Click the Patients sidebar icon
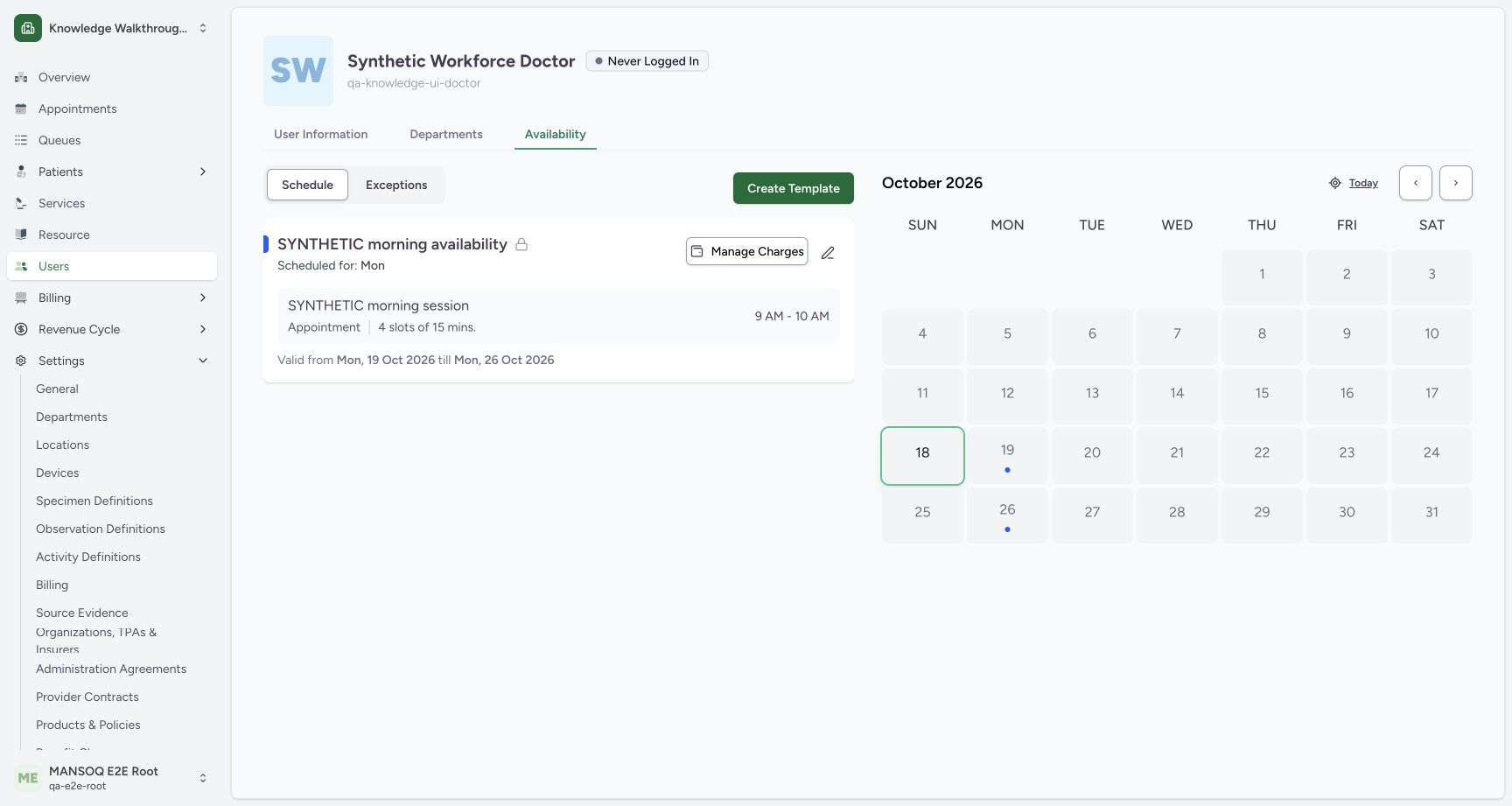The image size is (1512, 806). tap(21, 172)
